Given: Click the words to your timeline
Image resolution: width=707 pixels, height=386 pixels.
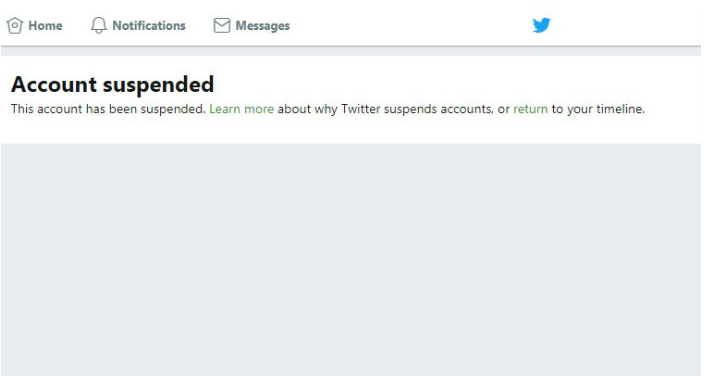Looking at the screenshot, I should coord(598,110).
